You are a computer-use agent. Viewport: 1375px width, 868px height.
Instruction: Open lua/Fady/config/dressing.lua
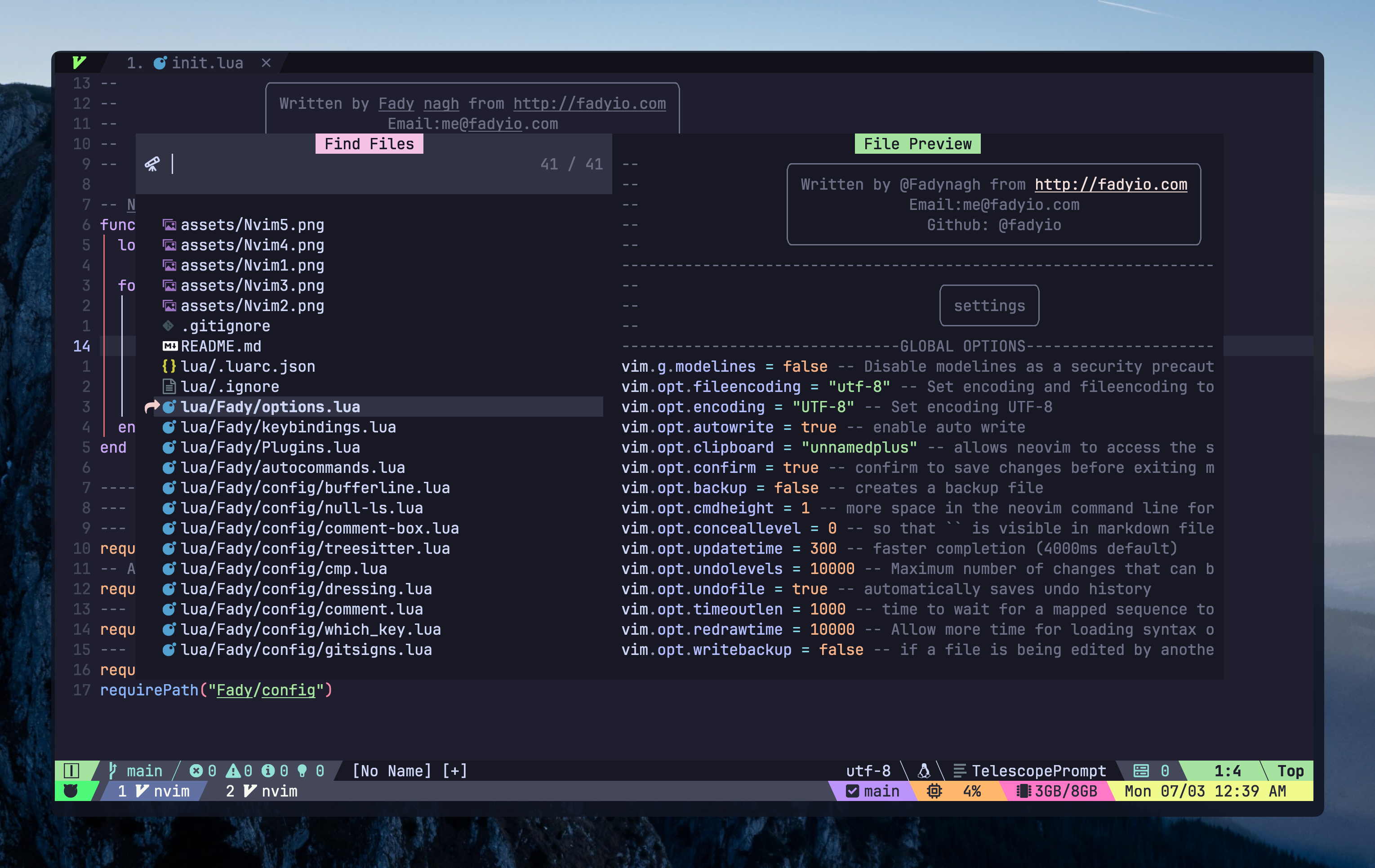point(306,589)
